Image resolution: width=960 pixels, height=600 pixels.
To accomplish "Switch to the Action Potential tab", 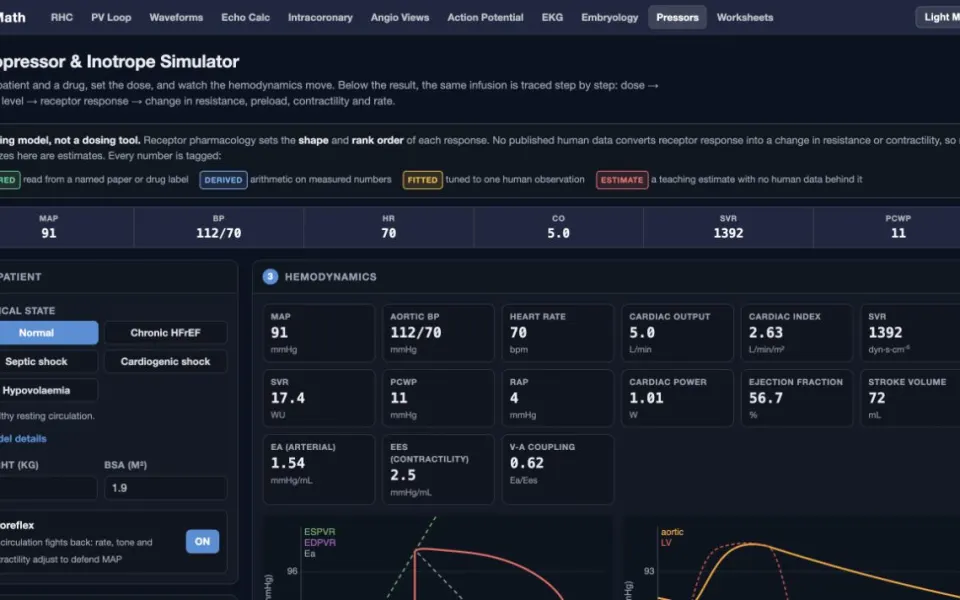I will coord(485,17).
